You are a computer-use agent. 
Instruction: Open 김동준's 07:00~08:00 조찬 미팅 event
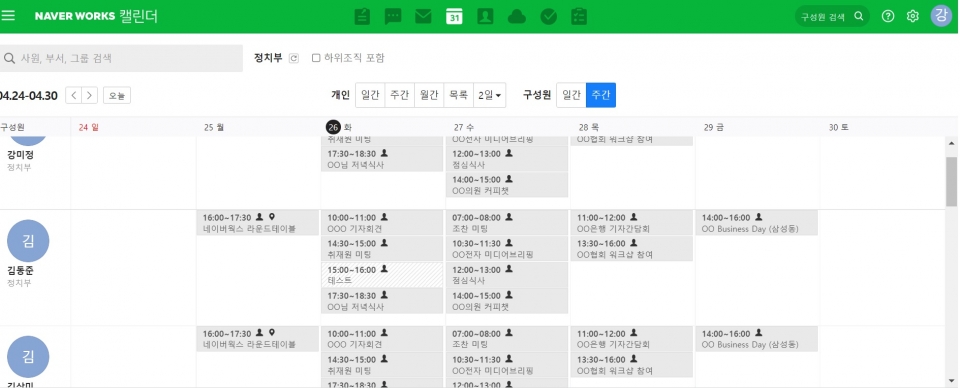pyautogui.click(x=507, y=223)
